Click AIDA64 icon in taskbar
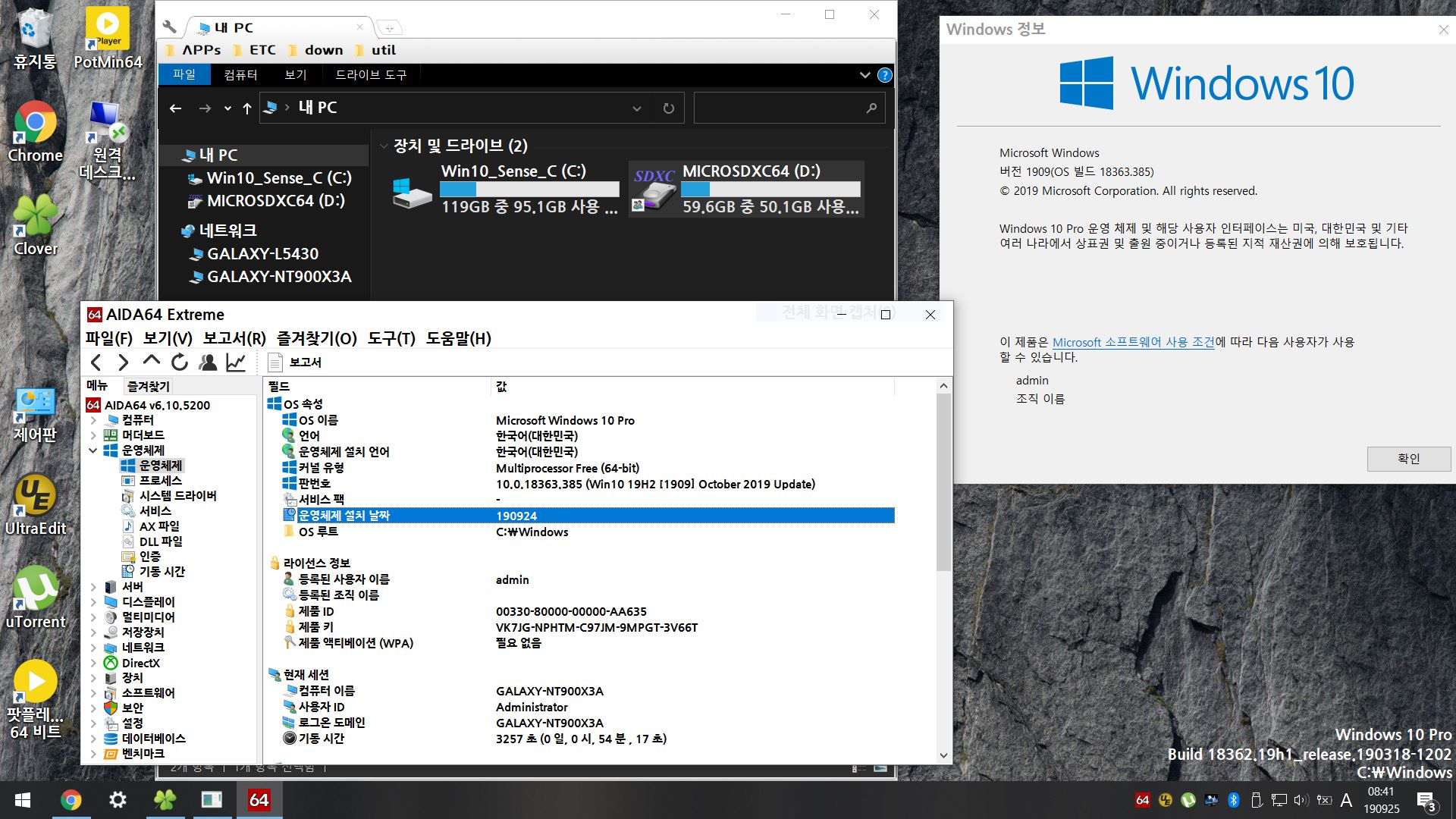The image size is (1456, 819). pos(259,800)
